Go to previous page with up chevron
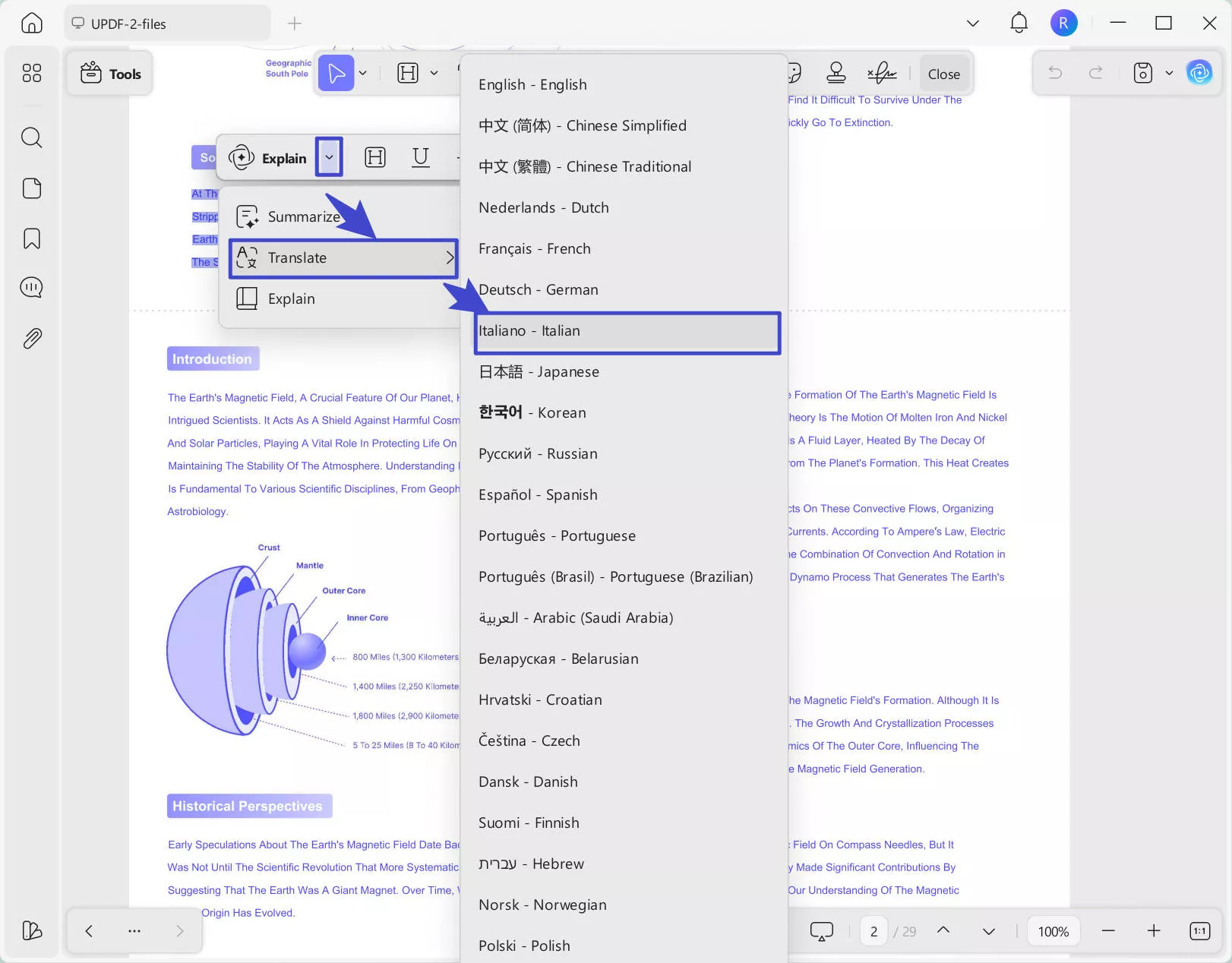Screen dimensions: 1232x963 (943, 930)
